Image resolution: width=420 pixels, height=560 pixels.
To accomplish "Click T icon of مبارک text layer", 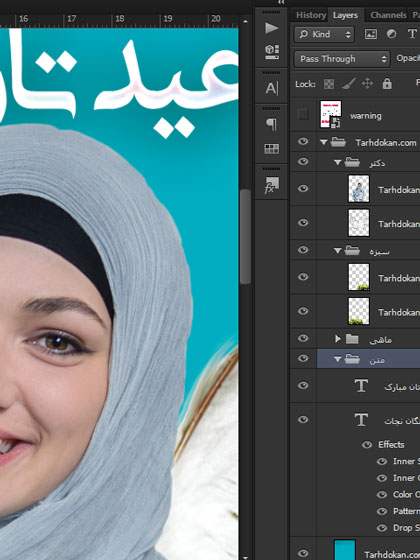I will (361, 386).
